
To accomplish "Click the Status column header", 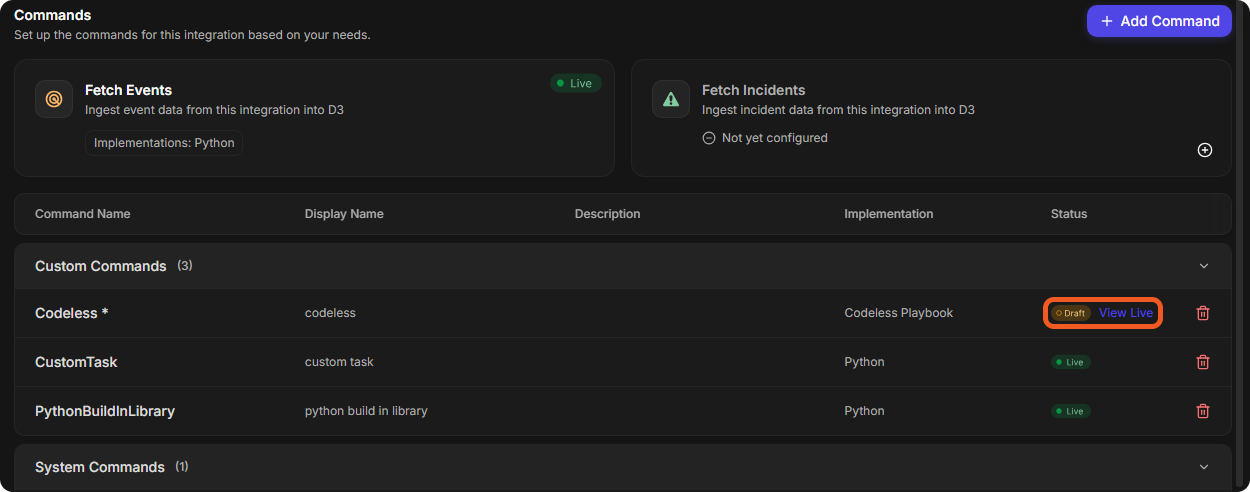I will click(1069, 214).
